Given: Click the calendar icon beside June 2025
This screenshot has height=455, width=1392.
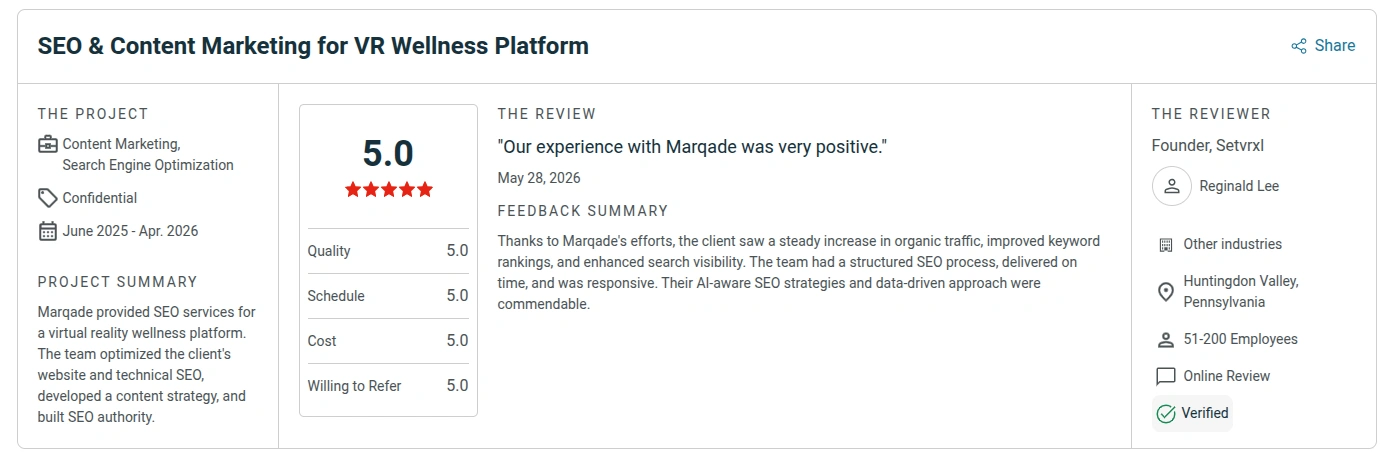Looking at the screenshot, I should pyautogui.click(x=48, y=231).
